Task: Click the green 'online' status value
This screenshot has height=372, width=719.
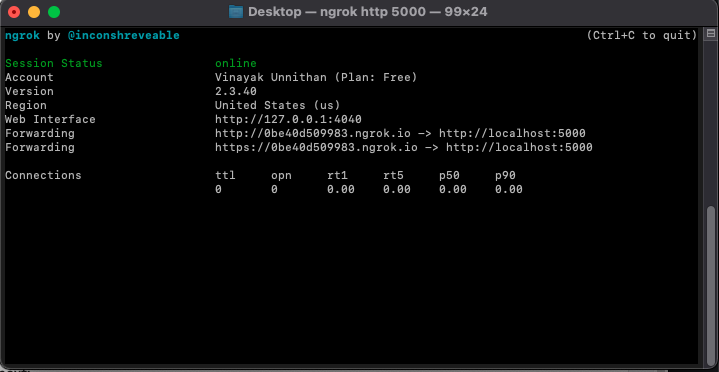Action: tap(236, 63)
